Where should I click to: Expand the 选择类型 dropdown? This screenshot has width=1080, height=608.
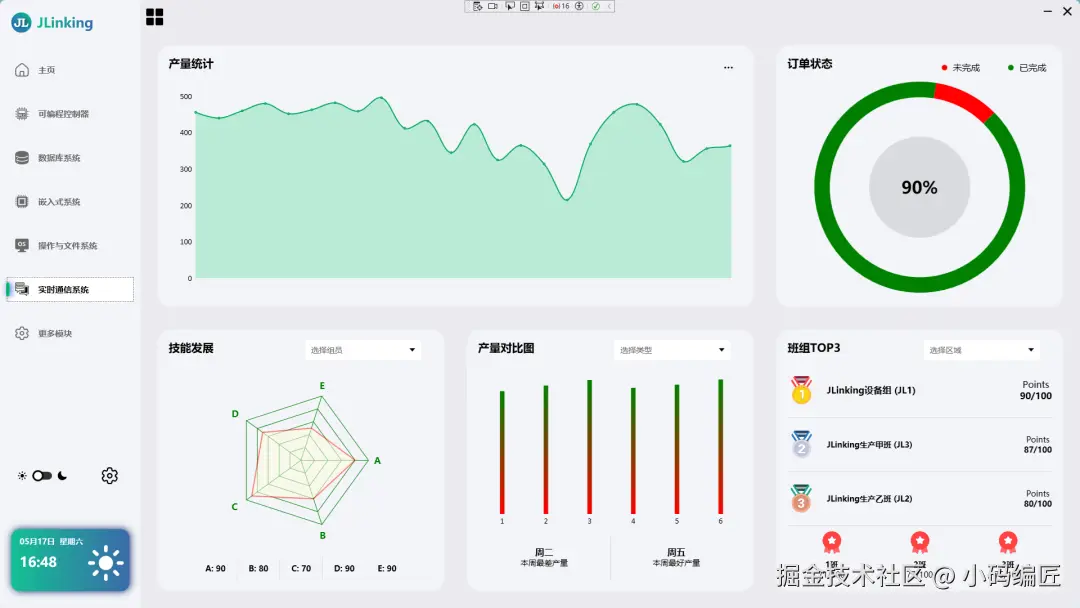point(672,350)
